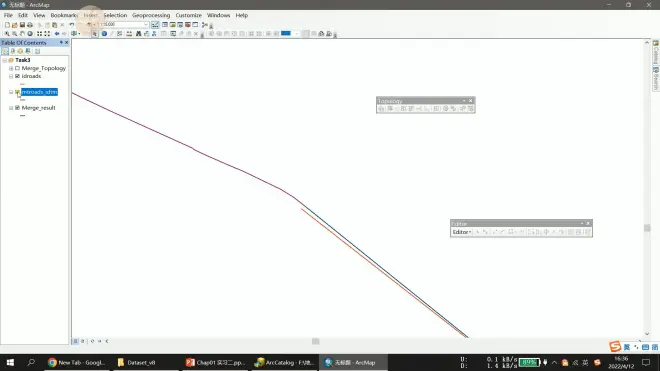
Task: Toggle idroads layer visibility checkbox
Action: (x=17, y=76)
